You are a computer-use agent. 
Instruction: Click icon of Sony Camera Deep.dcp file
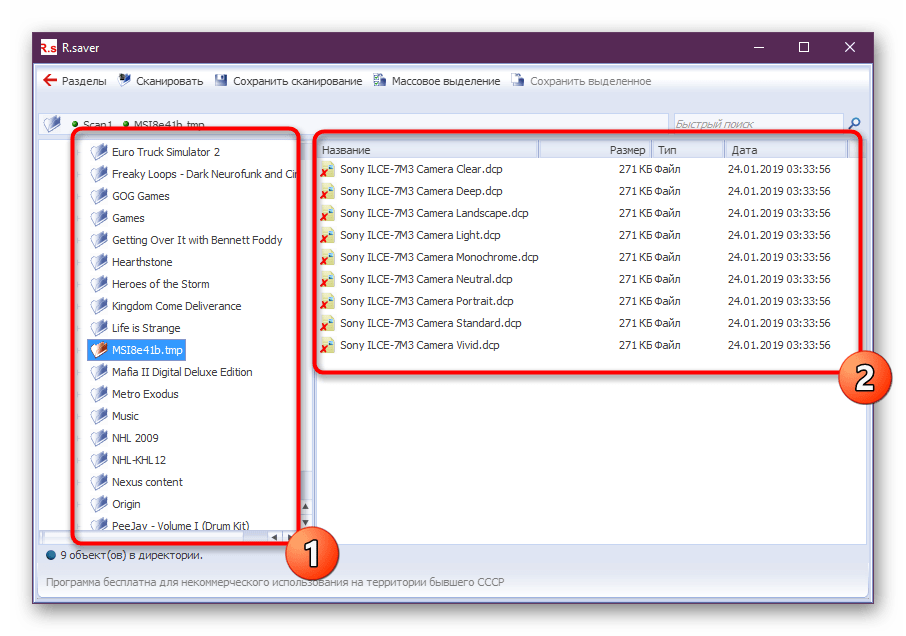(x=328, y=191)
